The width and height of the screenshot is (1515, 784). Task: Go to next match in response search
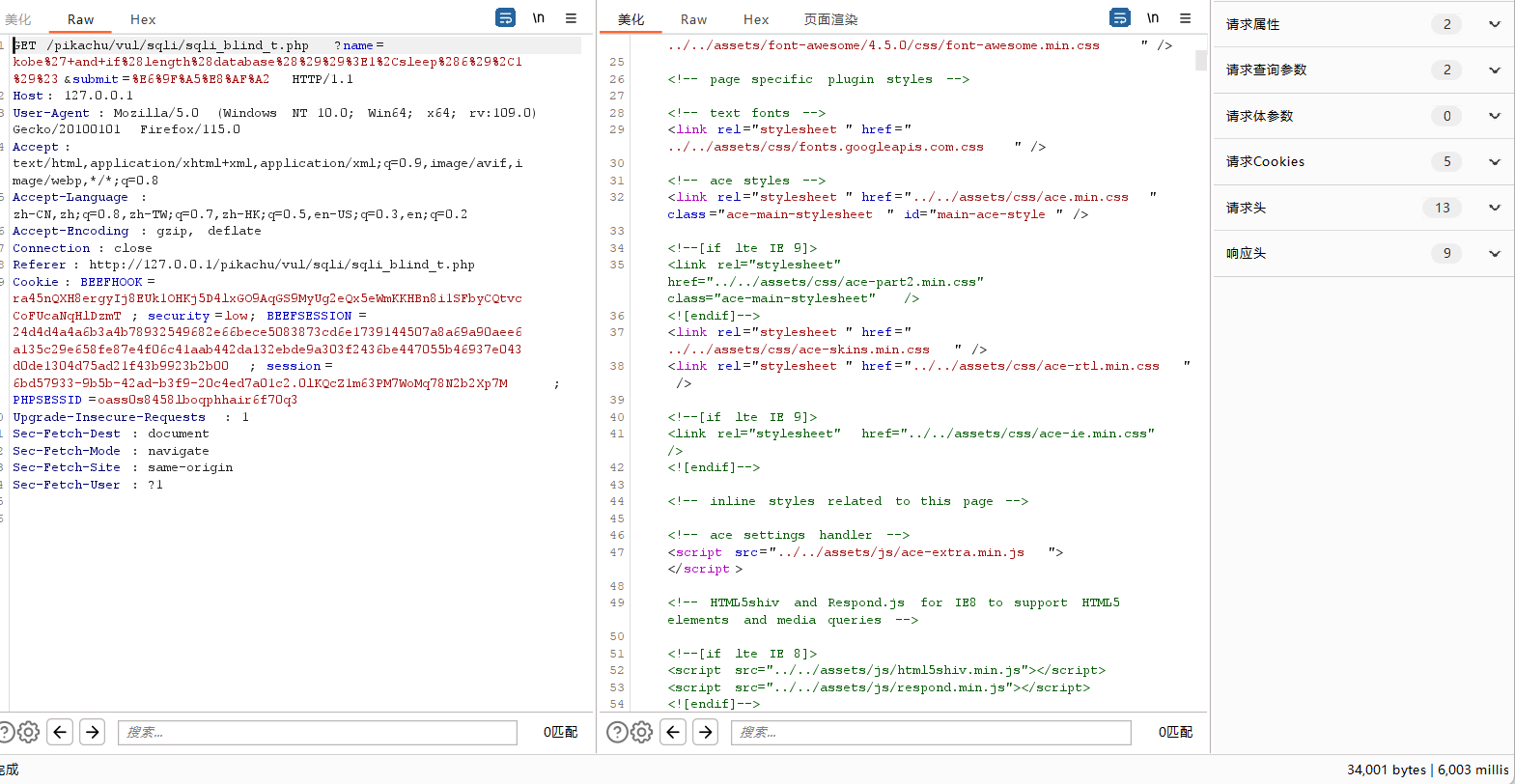(706, 732)
